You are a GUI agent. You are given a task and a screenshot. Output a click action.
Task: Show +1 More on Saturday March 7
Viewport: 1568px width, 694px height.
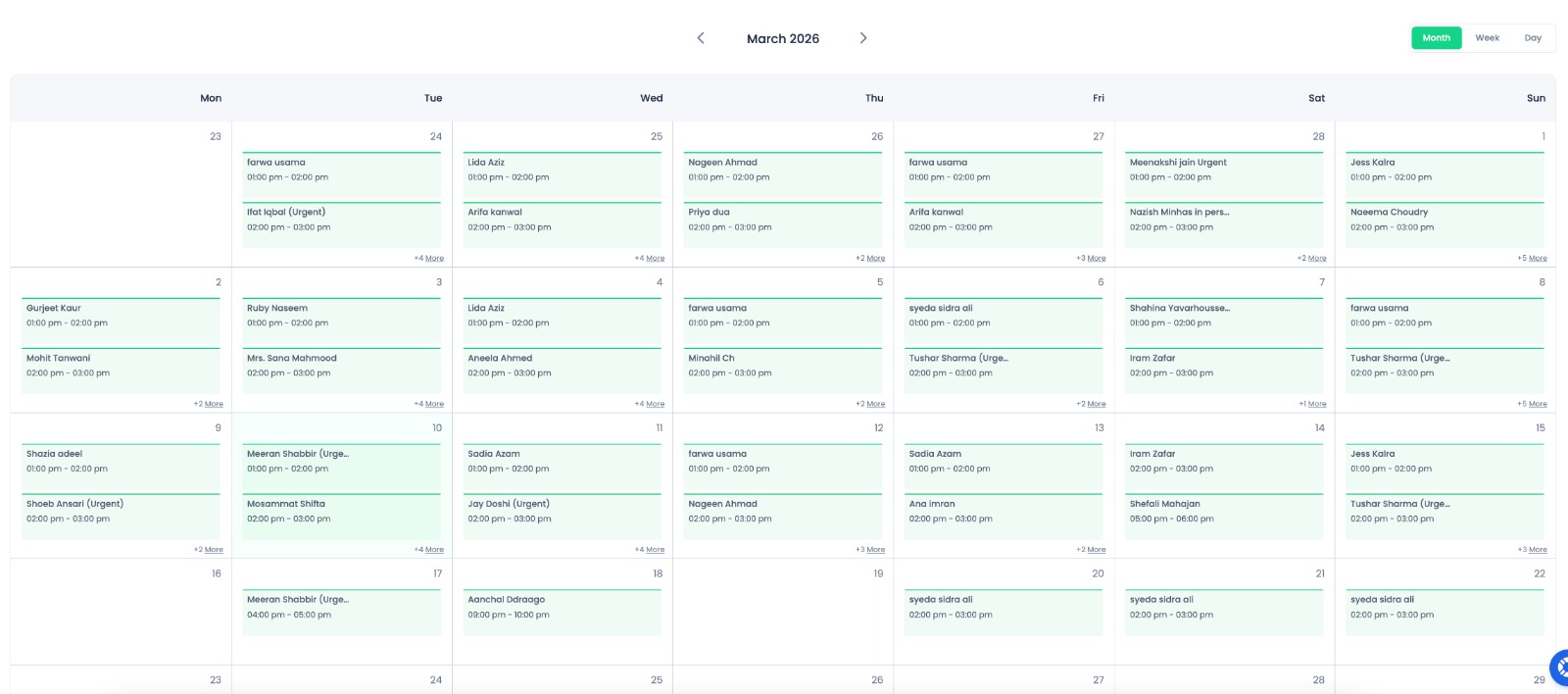[x=1316, y=404]
